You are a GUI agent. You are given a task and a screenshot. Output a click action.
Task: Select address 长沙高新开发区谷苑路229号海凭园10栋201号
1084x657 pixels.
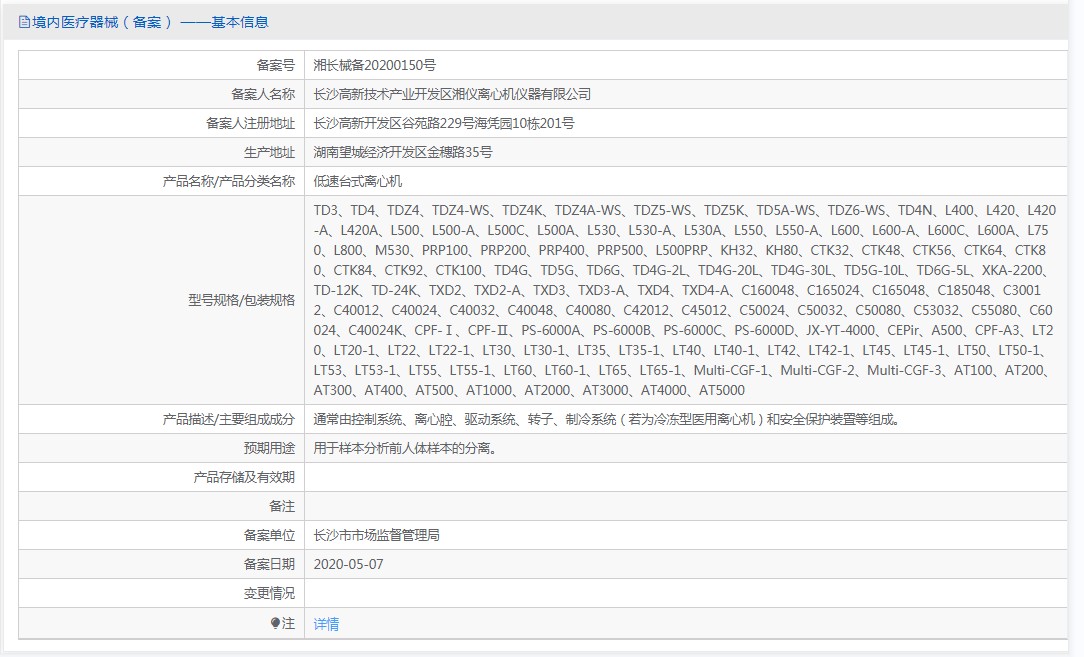click(444, 123)
